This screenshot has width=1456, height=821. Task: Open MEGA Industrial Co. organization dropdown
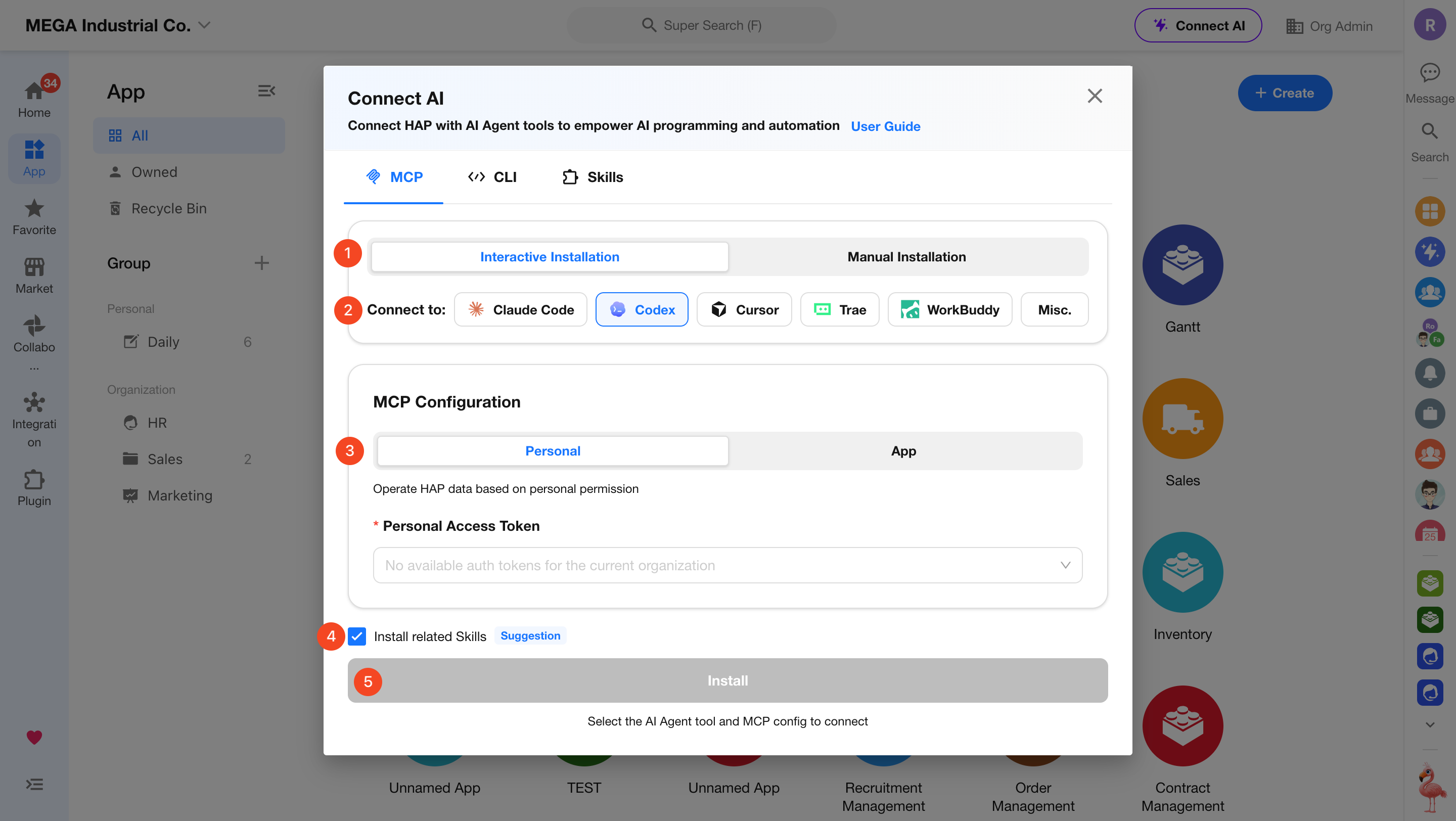coord(118,25)
